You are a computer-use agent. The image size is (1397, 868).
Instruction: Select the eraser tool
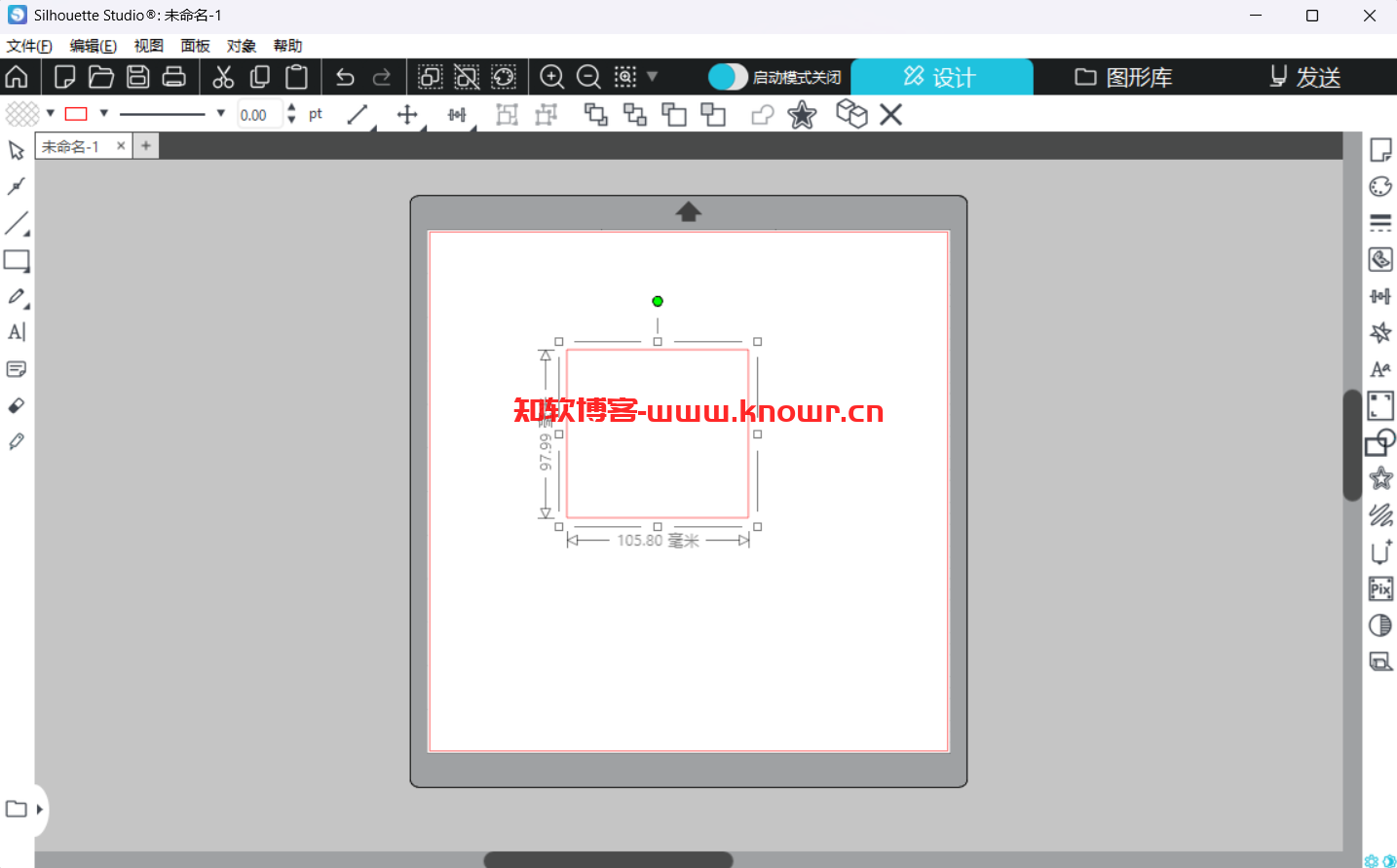click(17, 405)
